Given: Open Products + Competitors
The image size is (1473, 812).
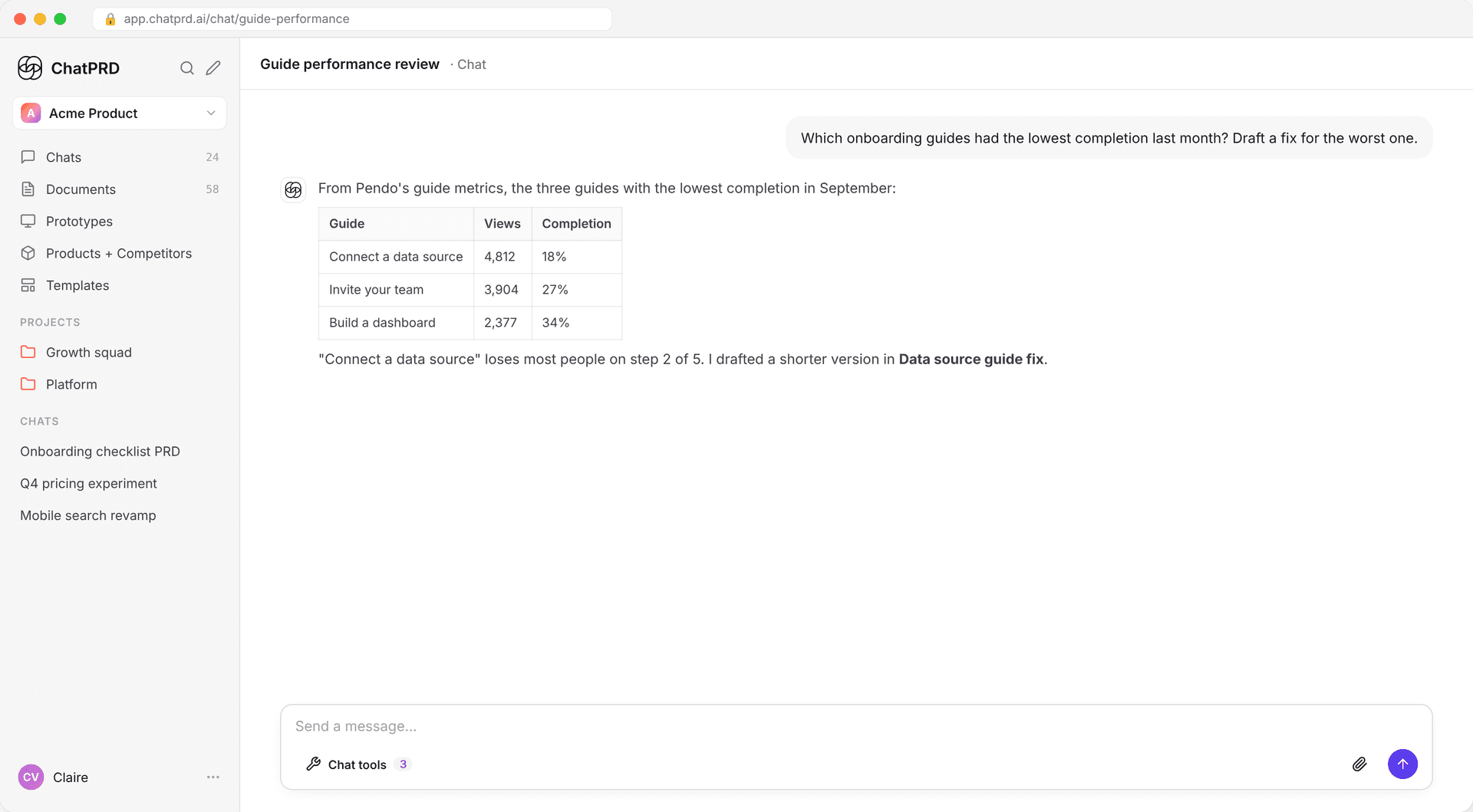Looking at the screenshot, I should pos(120,253).
